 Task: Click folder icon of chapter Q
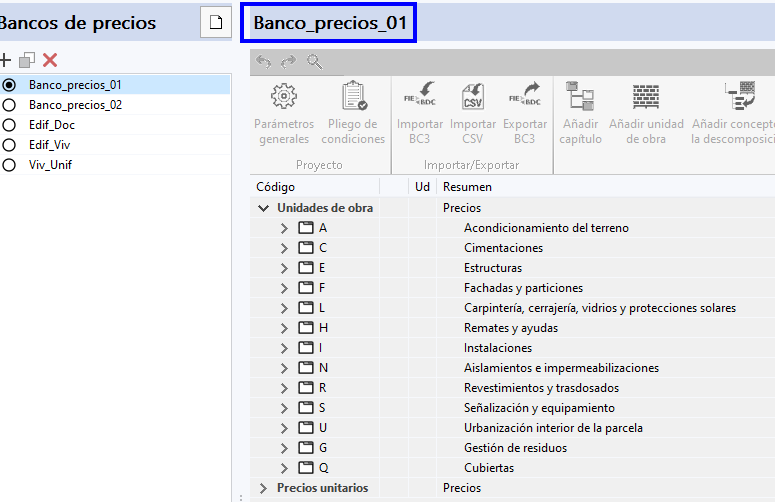[x=306, y=468]
